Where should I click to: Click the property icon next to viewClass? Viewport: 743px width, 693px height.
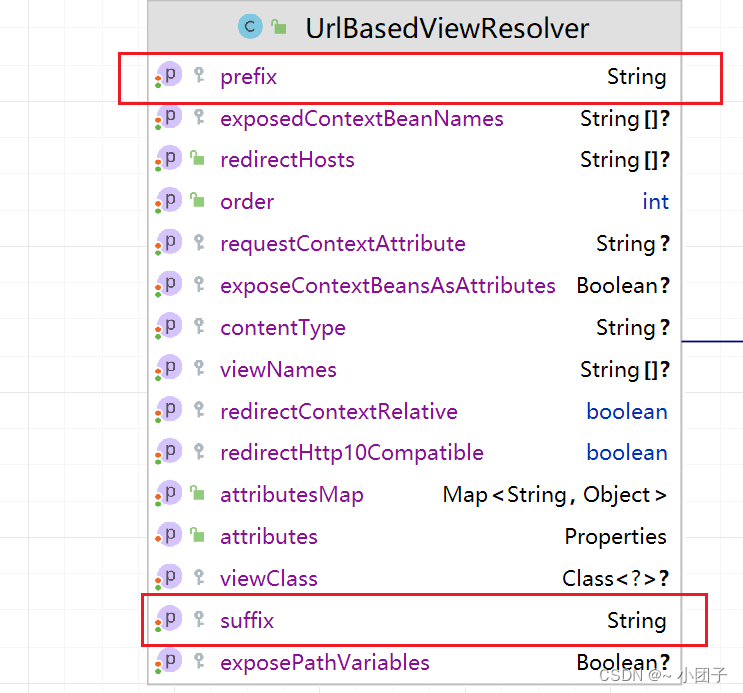(x=170, y=578)
